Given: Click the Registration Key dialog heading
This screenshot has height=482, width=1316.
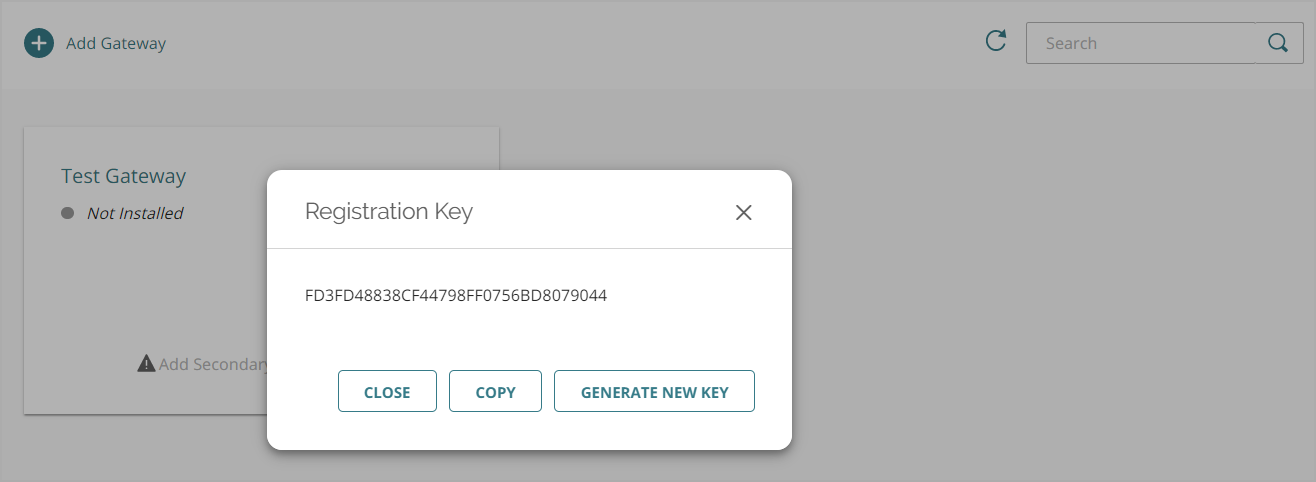Looking at the screenshot, I should click(389, 211).
